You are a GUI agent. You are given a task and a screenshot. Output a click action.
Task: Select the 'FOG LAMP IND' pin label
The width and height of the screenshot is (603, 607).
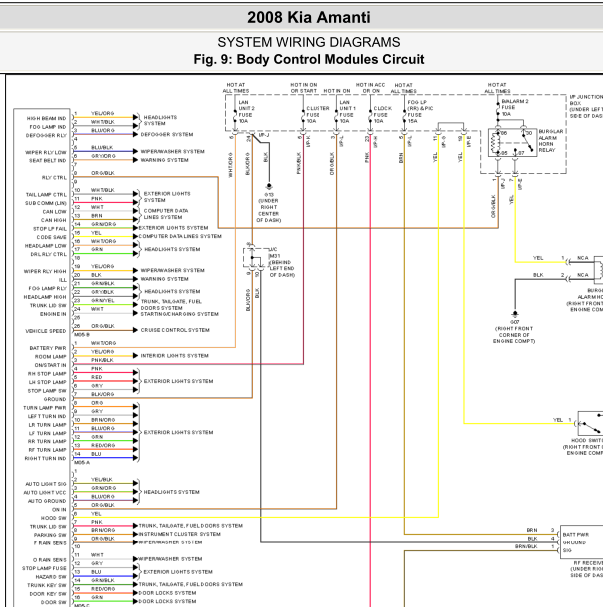48,127
